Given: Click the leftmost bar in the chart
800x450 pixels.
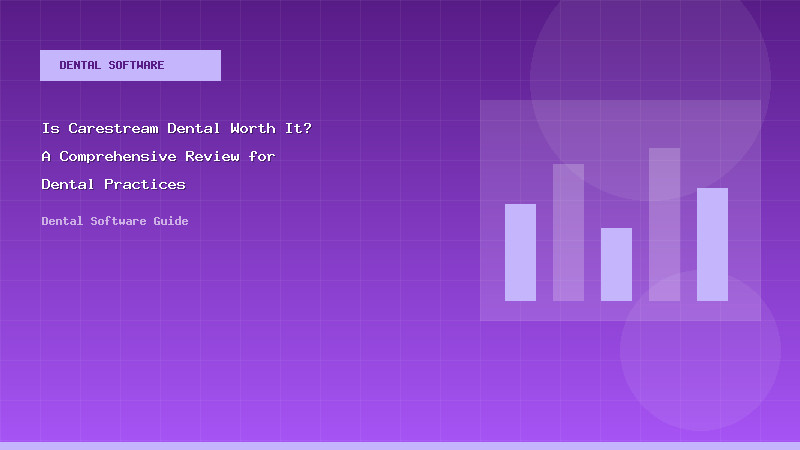Looking at the screenshot, I should coord(520,252).
